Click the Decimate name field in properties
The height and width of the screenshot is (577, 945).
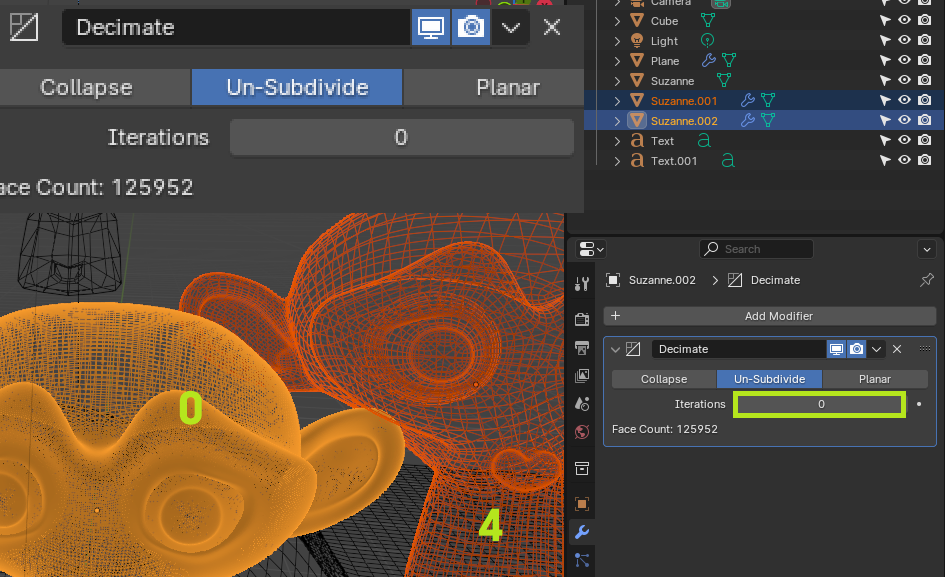[738, 349]
